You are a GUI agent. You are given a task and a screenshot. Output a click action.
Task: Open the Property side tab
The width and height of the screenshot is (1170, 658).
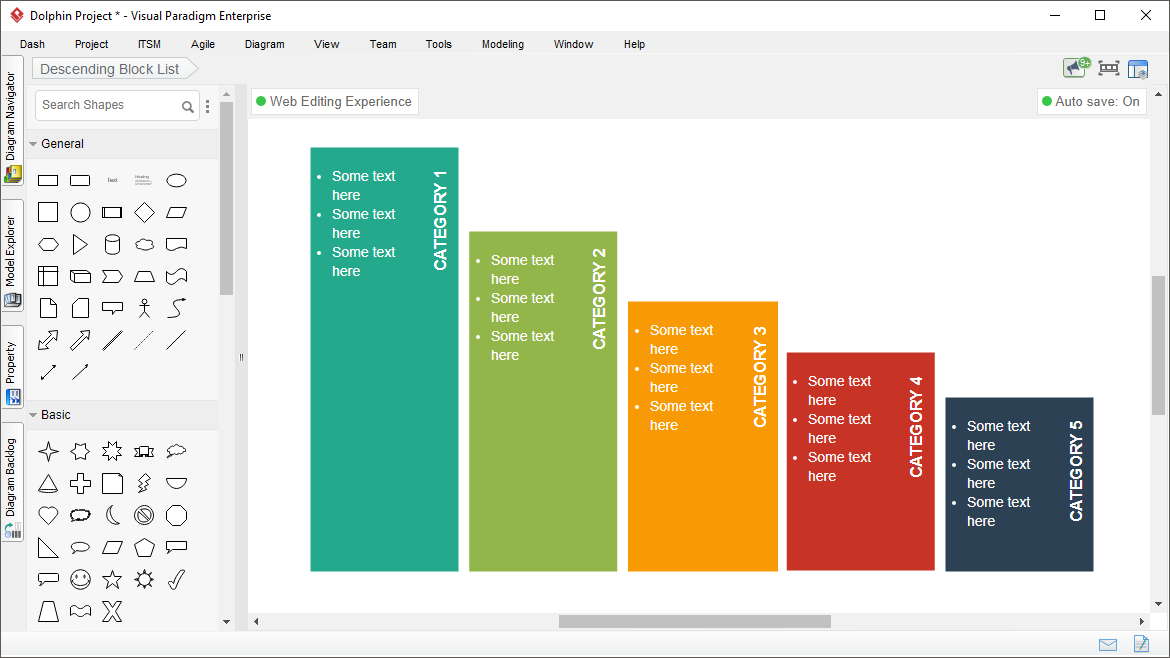pyautogui.click(x=12, y=367)
